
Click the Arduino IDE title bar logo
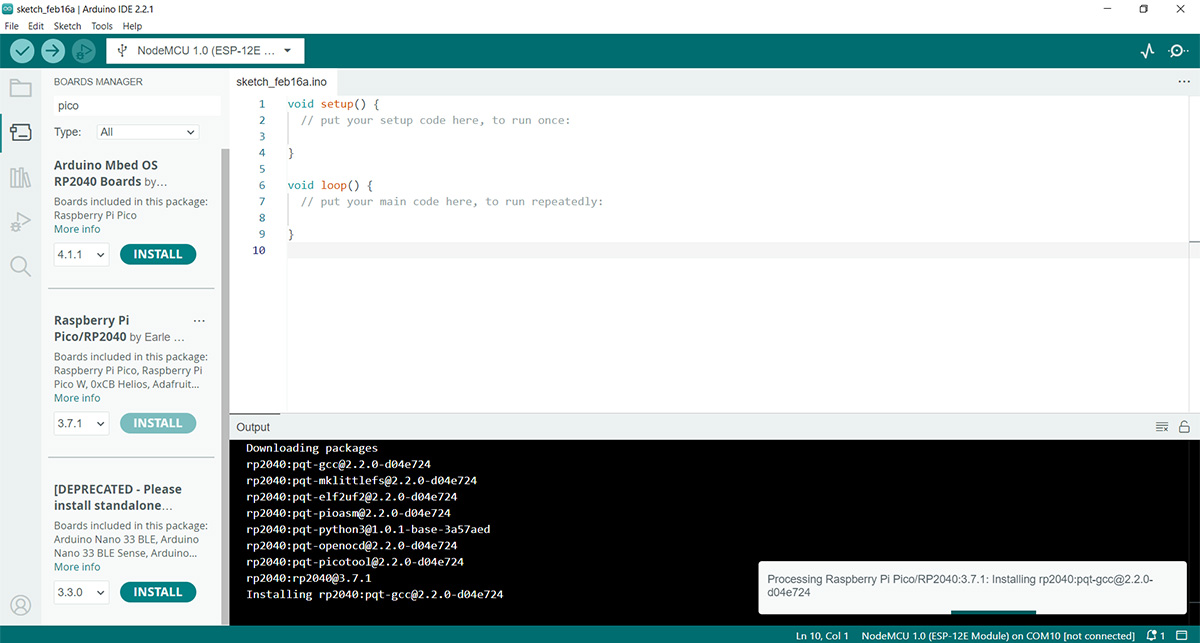[8, 8]
